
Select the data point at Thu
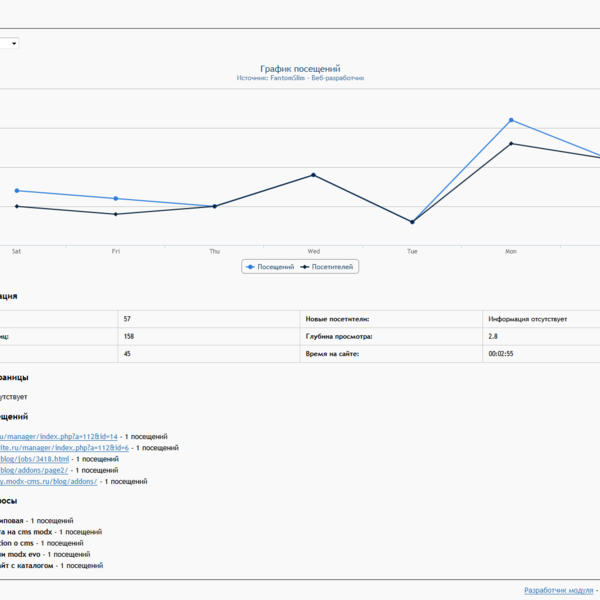tap(214, 206)
